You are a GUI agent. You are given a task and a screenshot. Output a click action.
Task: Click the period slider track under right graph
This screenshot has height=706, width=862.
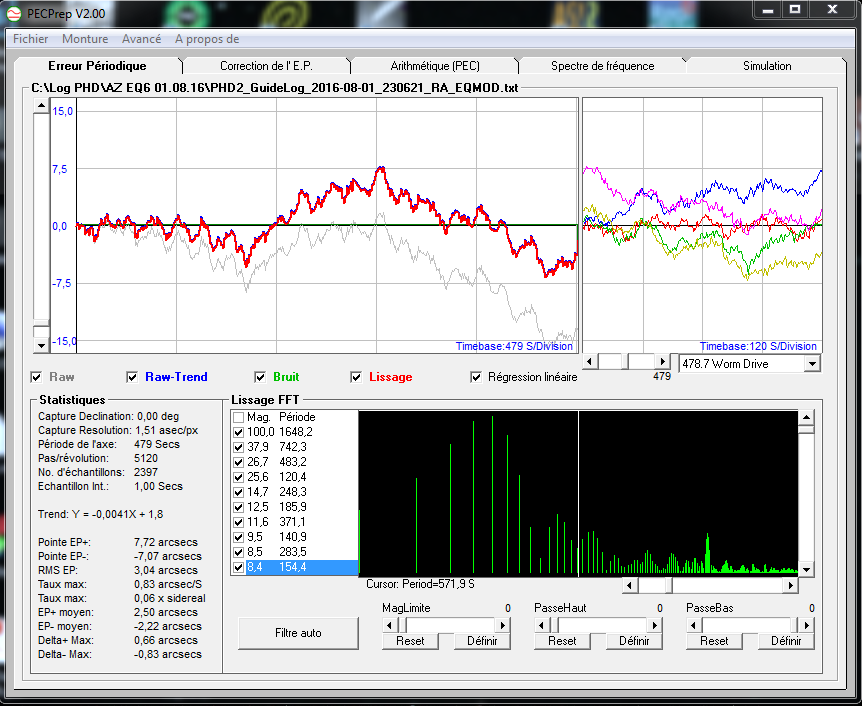coord(627,362)
